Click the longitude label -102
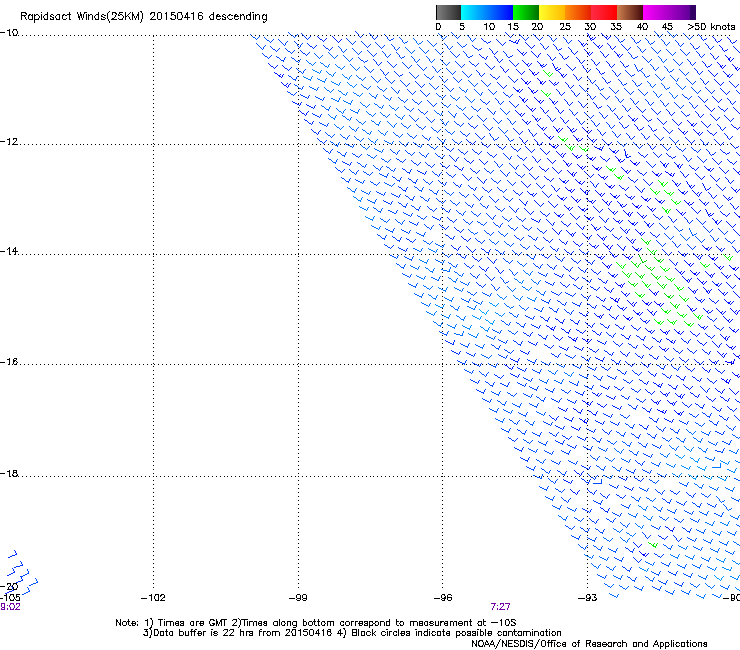 153,598
